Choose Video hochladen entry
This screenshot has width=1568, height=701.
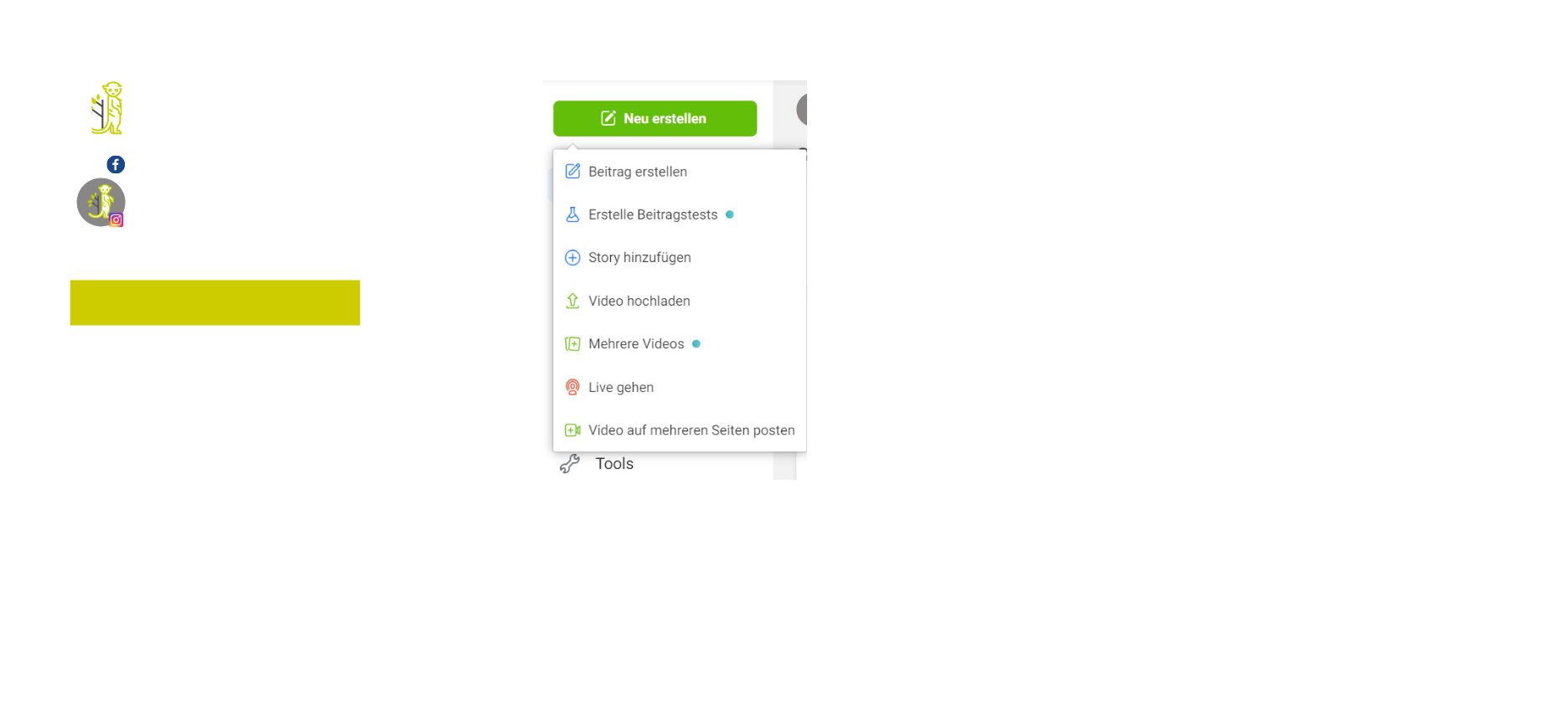(x=680, y=301)
